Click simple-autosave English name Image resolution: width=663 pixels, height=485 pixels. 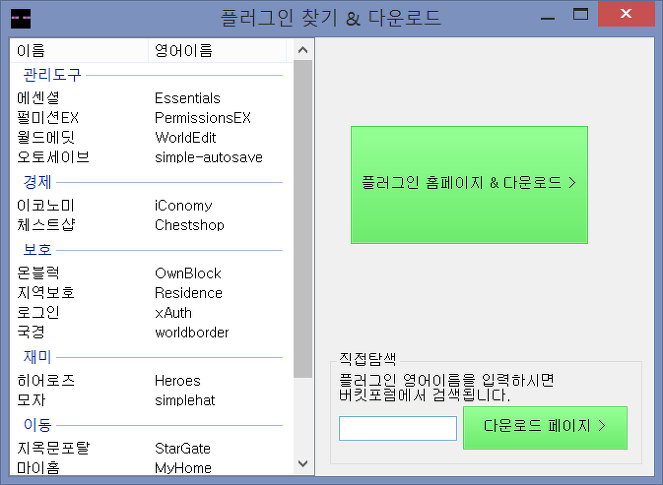coord(209,157)
